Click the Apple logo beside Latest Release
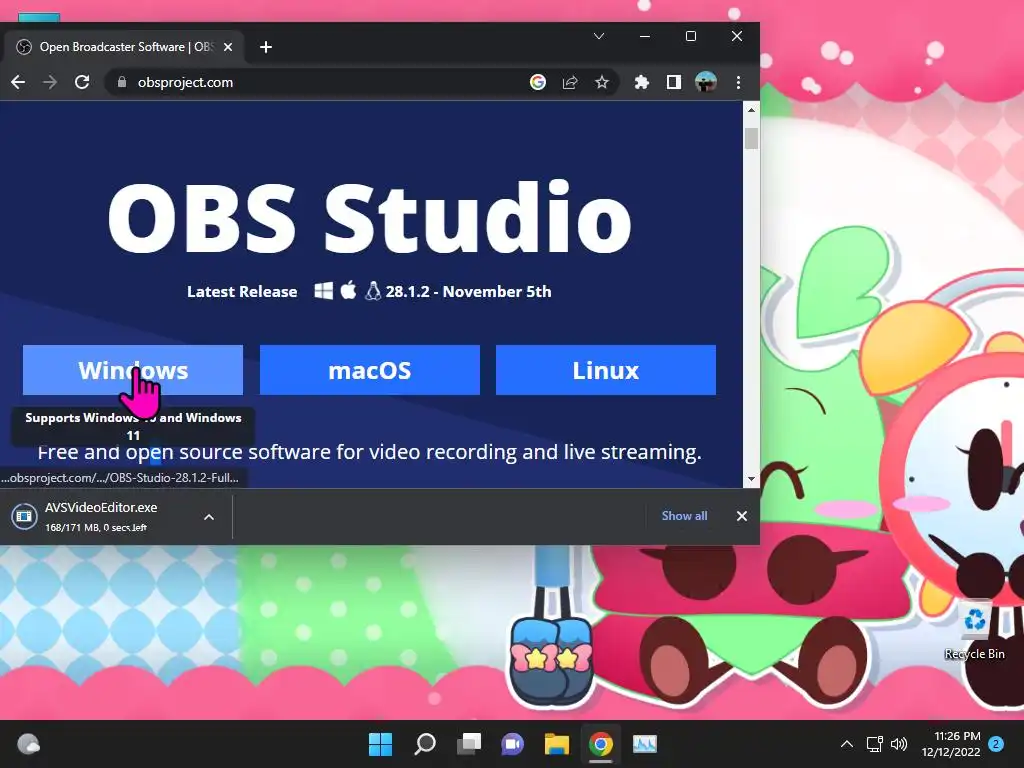 (x=348, y=290)
